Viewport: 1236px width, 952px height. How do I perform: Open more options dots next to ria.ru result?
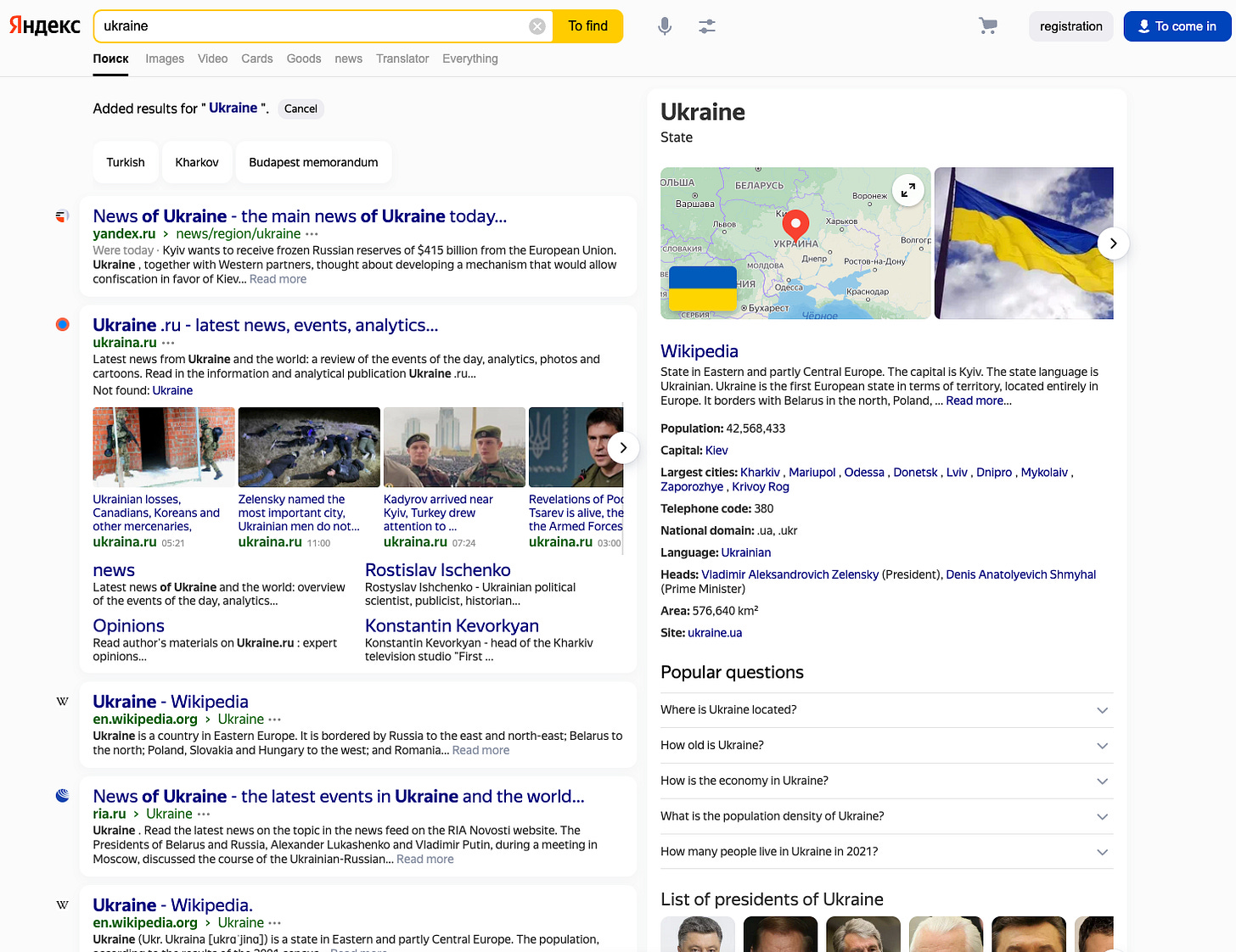pyautogui.click(x=204, y=815)
